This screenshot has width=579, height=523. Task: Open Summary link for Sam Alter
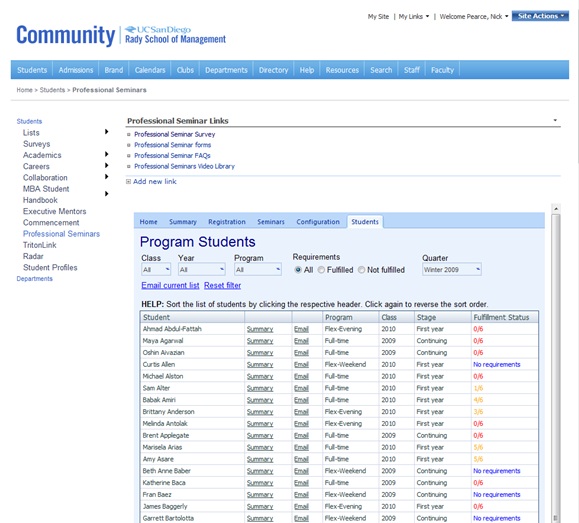pos(260,388)
